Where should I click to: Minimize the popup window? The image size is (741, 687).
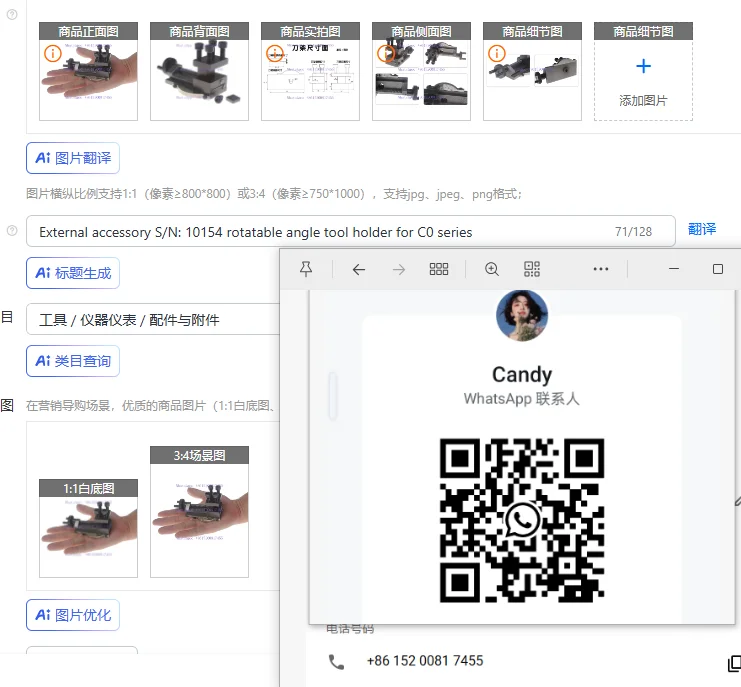click(x=674, y=269)
